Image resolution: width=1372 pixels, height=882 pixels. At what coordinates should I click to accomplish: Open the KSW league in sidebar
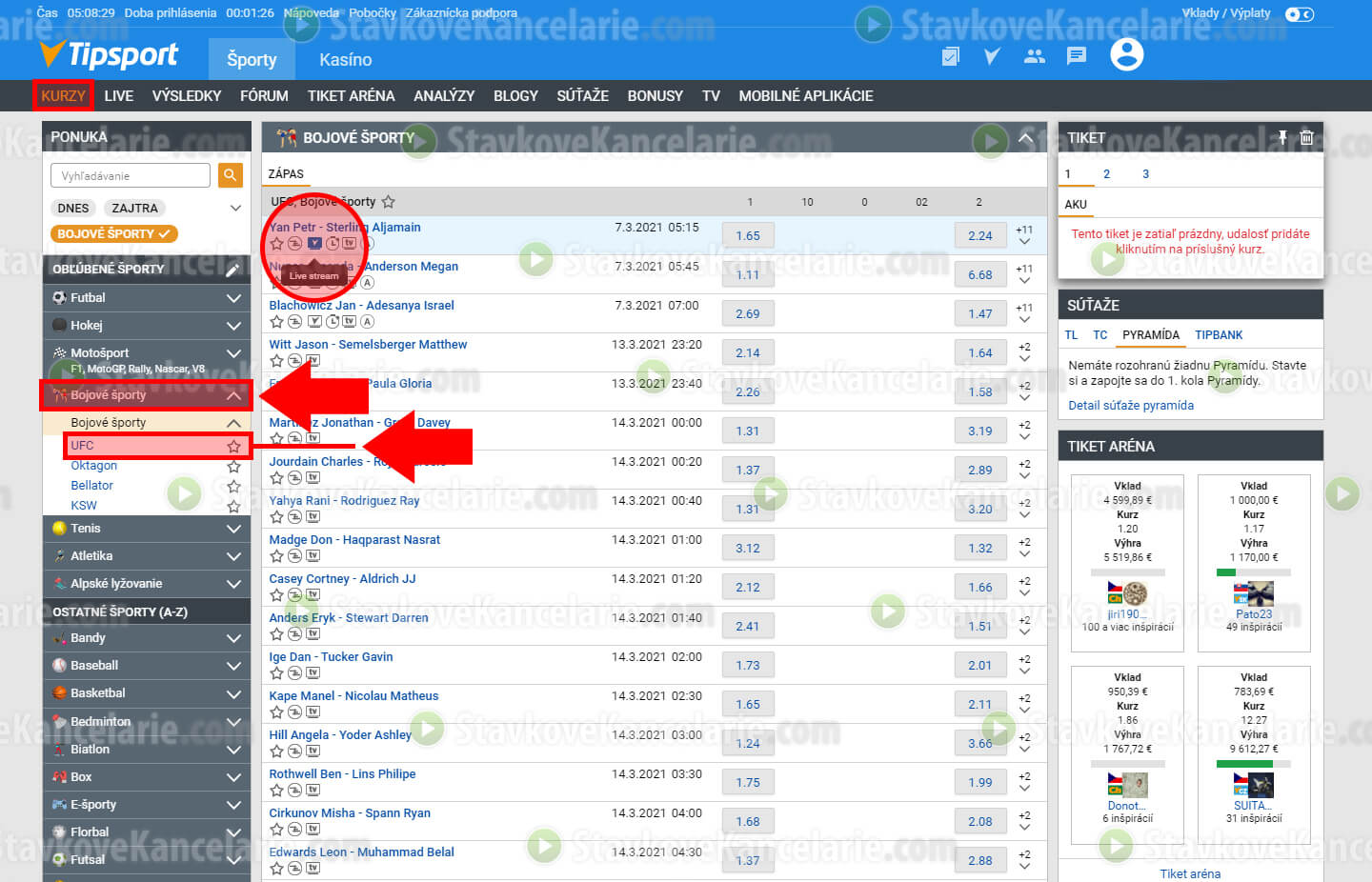[84, 506]
